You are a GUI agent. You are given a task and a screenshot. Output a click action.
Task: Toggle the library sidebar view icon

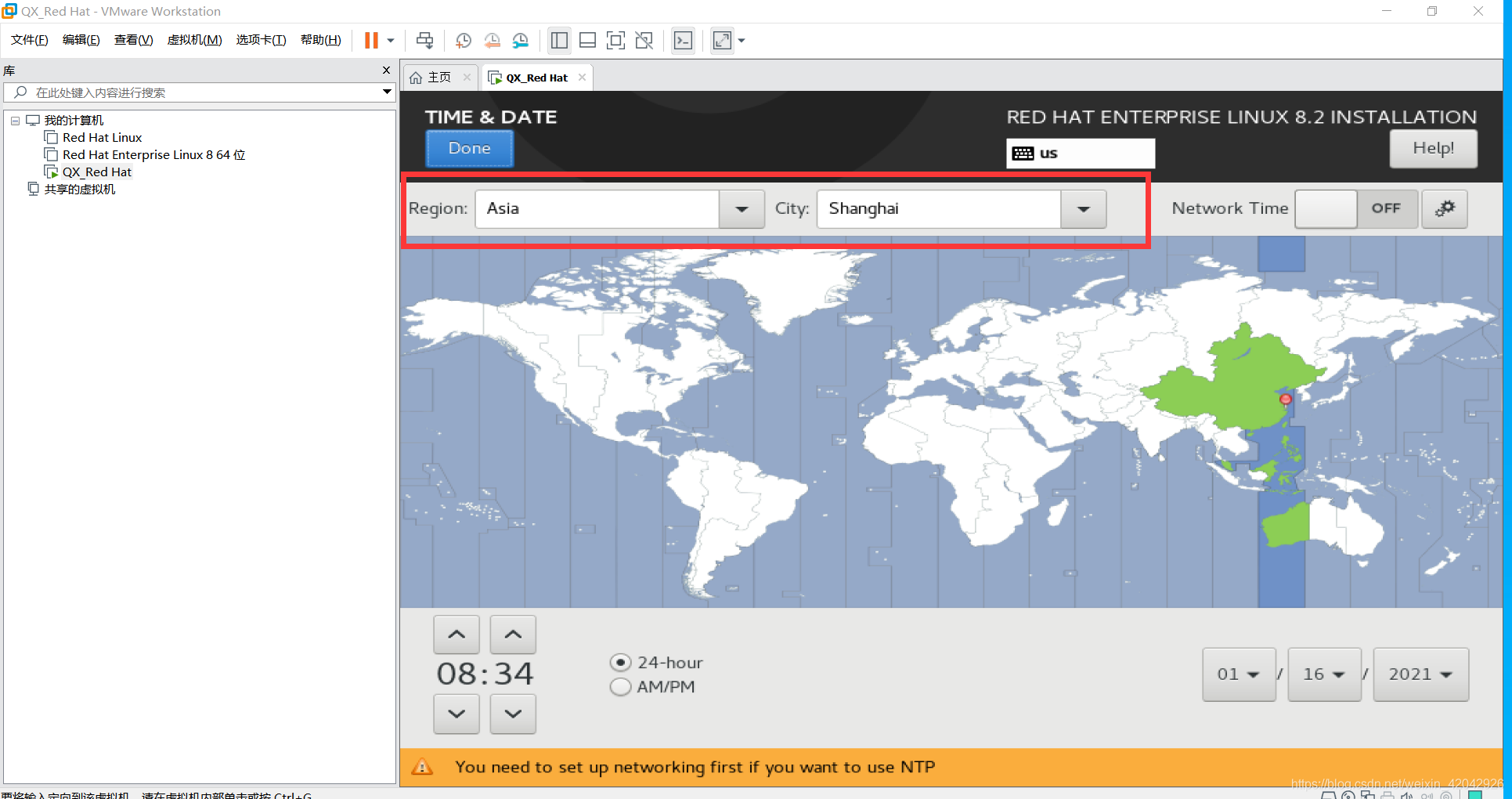pyautogui.click(x=559, y=40)
